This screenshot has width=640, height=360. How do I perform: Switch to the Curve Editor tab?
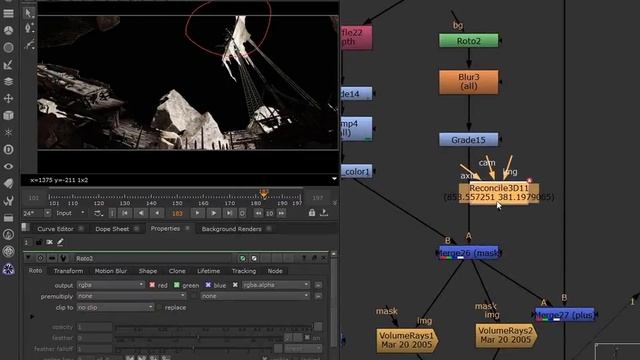click(x=55, y=229)
